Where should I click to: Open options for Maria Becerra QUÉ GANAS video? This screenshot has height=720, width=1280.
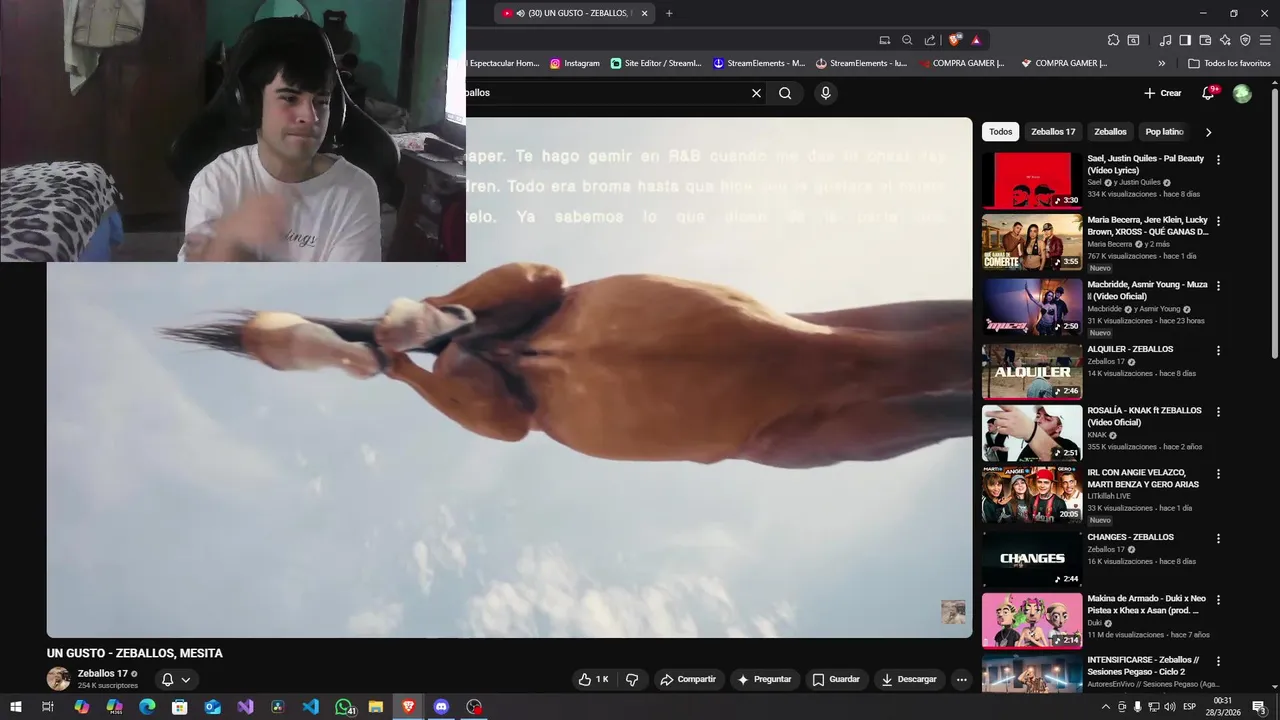click(1218, 221)
